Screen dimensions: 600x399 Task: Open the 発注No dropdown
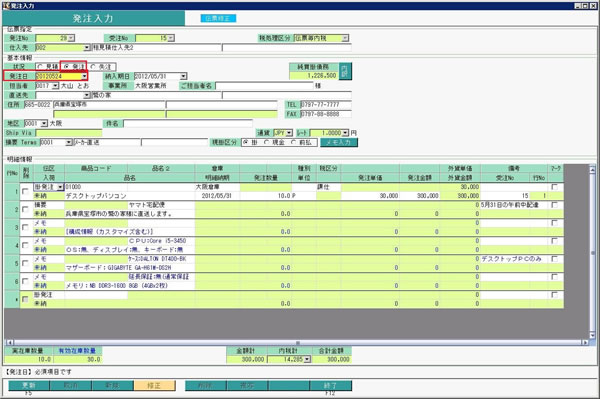[71, 38]
